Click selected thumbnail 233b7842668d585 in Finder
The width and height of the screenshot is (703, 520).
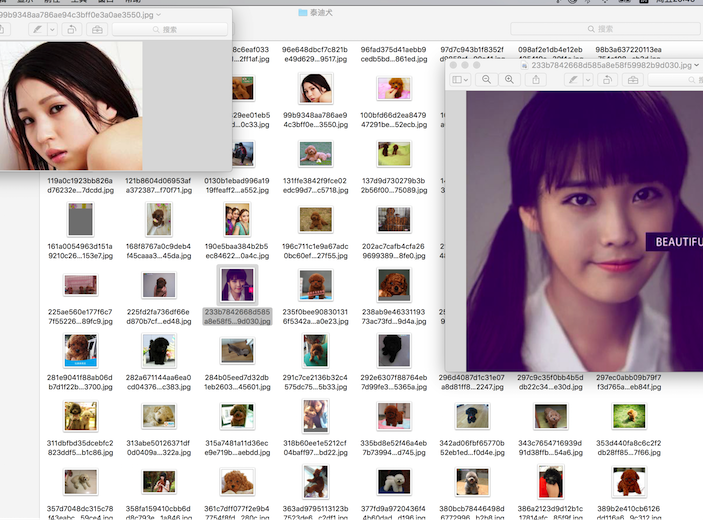tap(237, 285)
